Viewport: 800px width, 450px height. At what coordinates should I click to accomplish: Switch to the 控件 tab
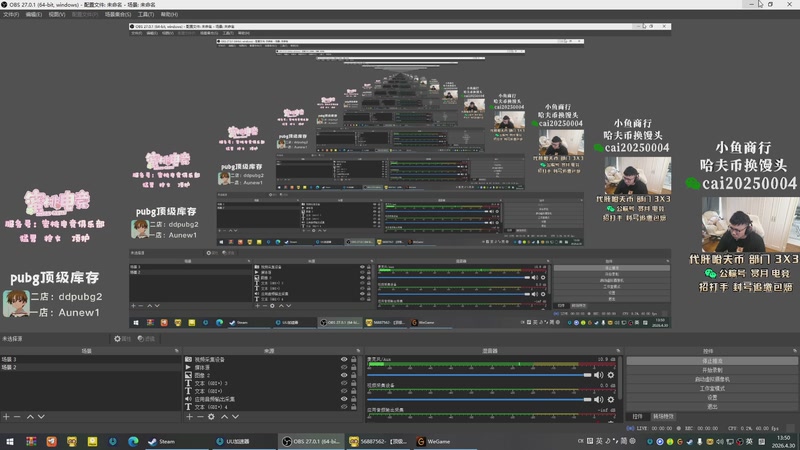pos(637,416)
